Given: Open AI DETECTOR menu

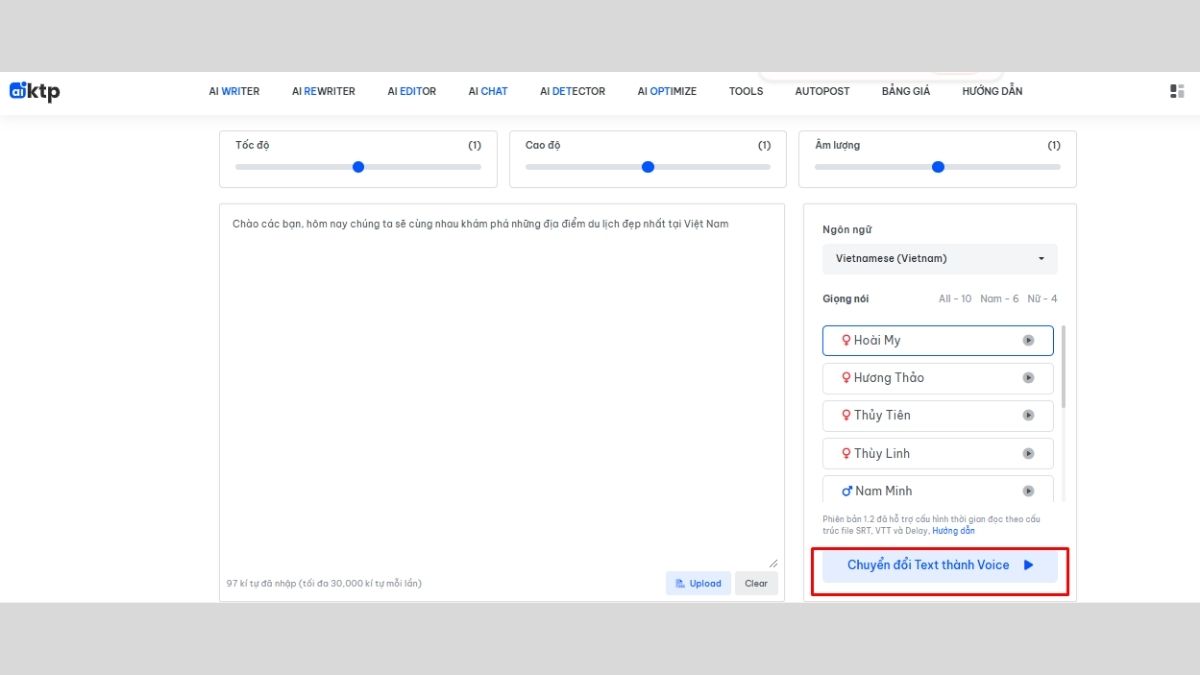Looking at the screenshot, I should tap(573, 91).
